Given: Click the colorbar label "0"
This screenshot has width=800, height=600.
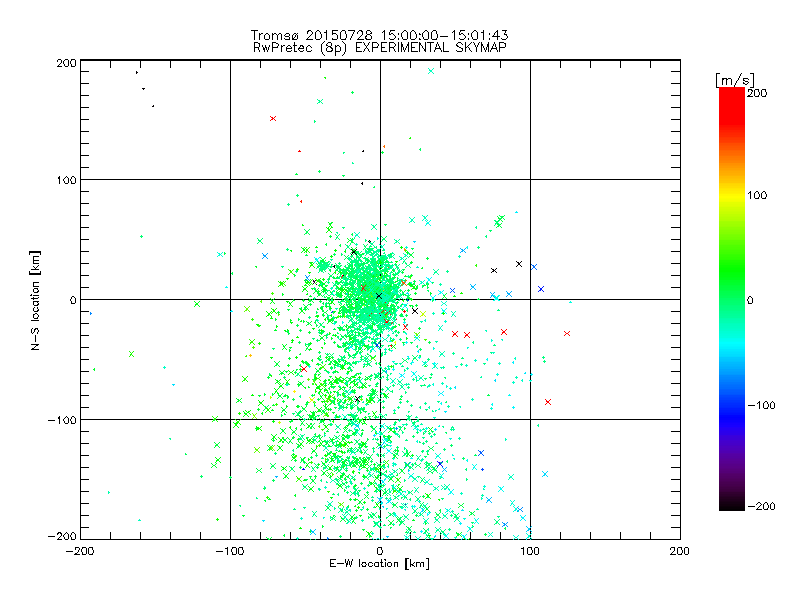Looking at the screenshot, I should (x=750, y=300).
